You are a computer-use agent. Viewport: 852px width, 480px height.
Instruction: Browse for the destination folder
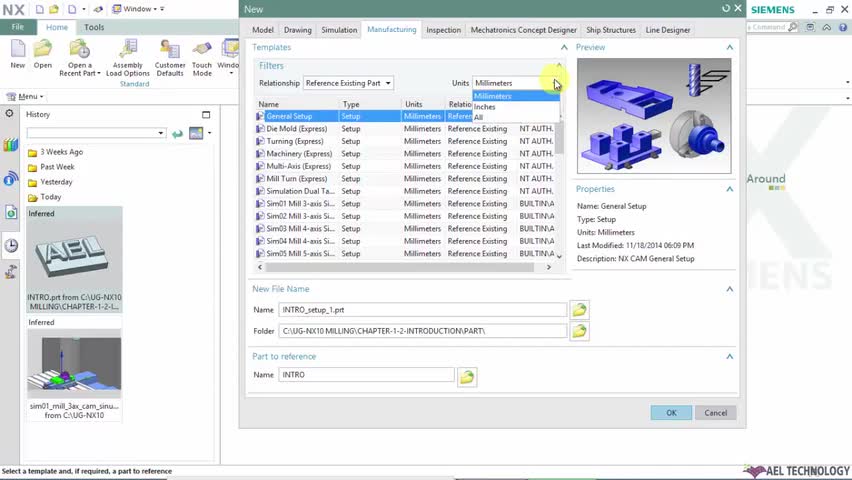(x=579, y=331)
